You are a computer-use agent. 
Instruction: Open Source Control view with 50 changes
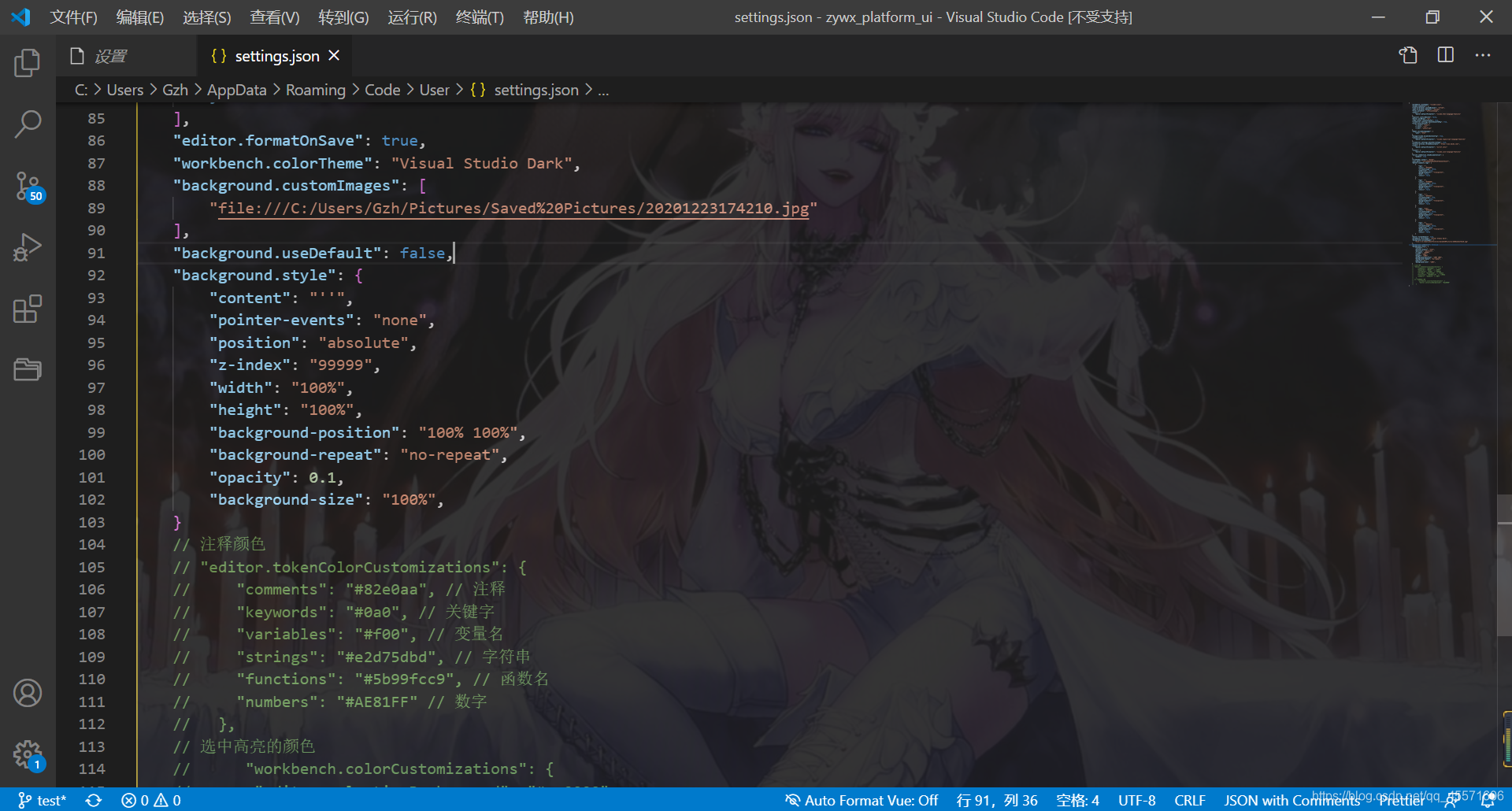pyautogui.click(x=28, y=187)
